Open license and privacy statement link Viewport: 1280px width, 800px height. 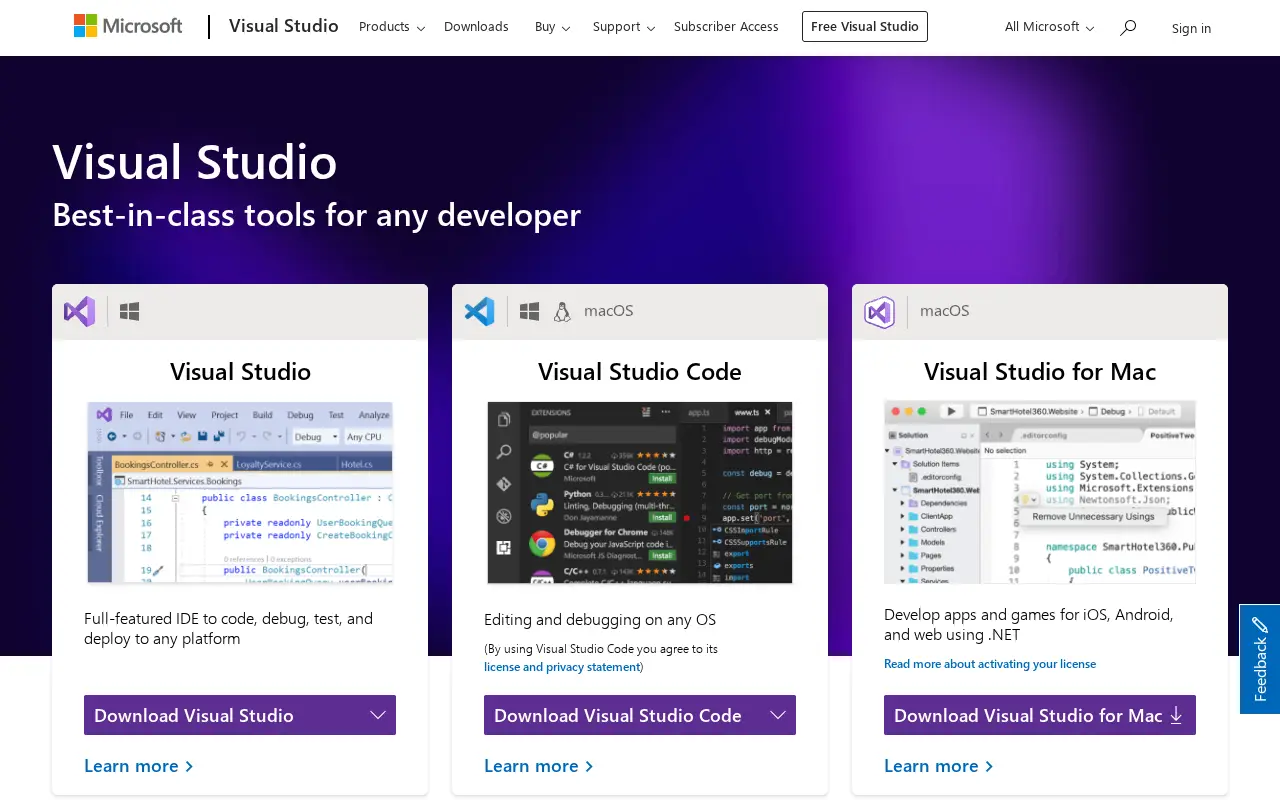(x=562, y=667)
